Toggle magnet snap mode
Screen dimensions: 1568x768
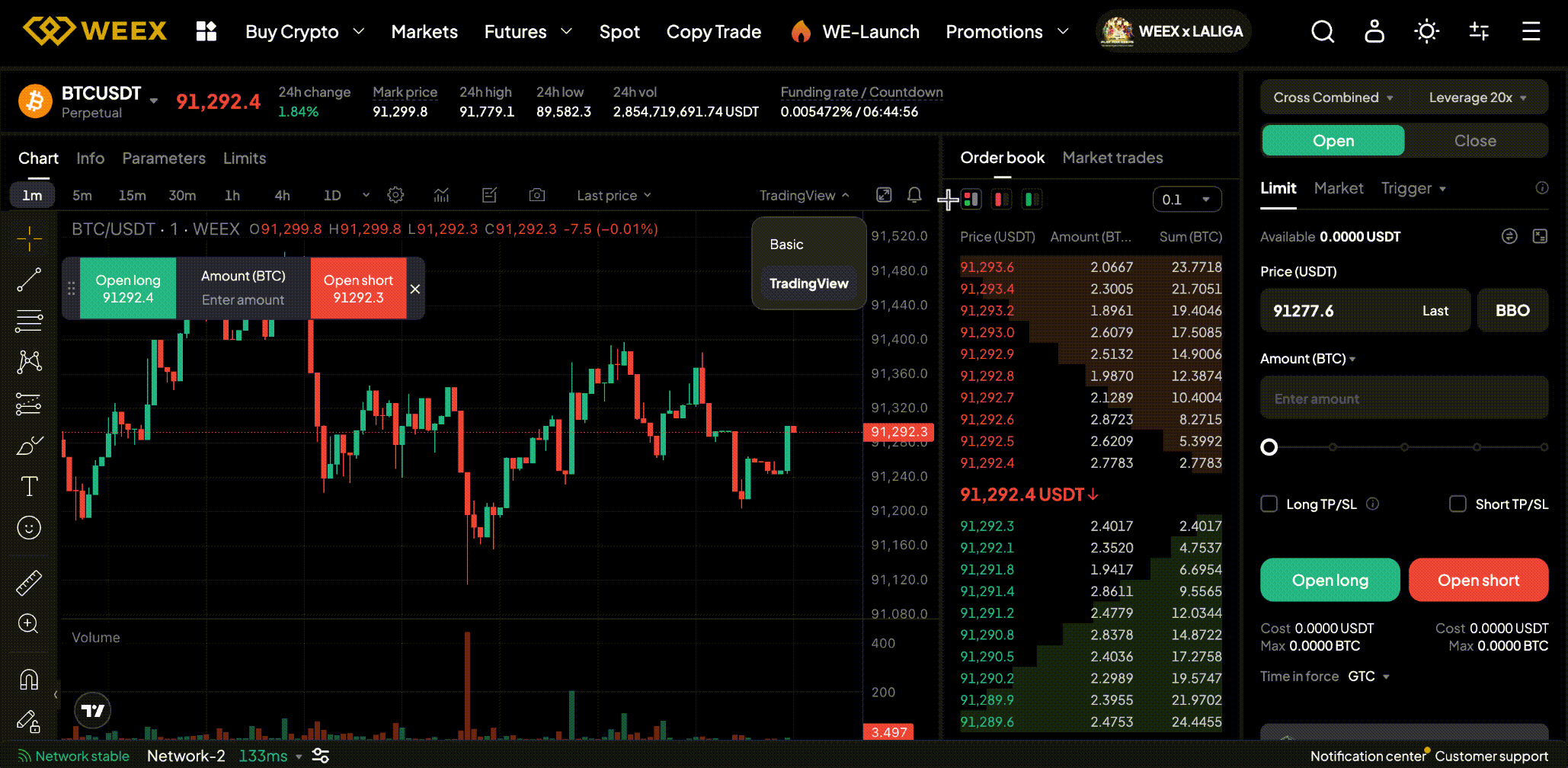29,679
